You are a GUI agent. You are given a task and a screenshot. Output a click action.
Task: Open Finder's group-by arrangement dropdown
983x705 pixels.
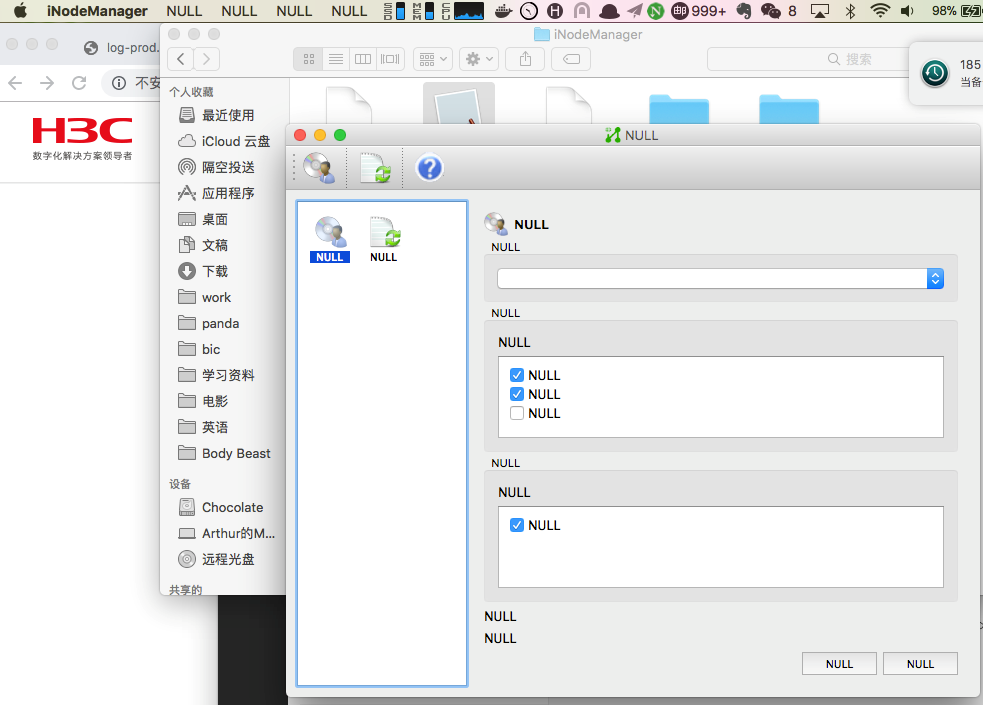pos(433,59)
